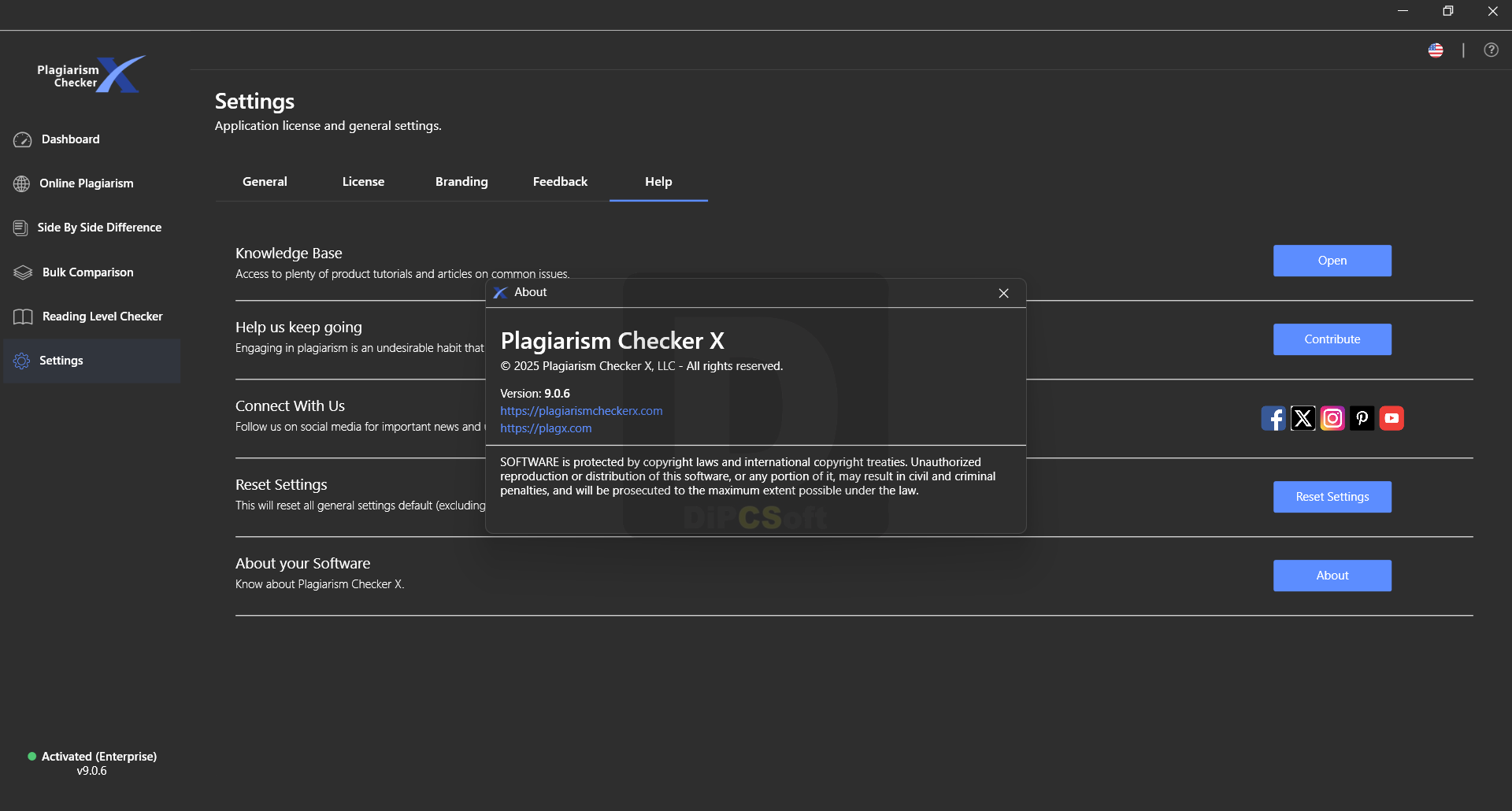
Task: Click the About button
Action: [1332, 576]
